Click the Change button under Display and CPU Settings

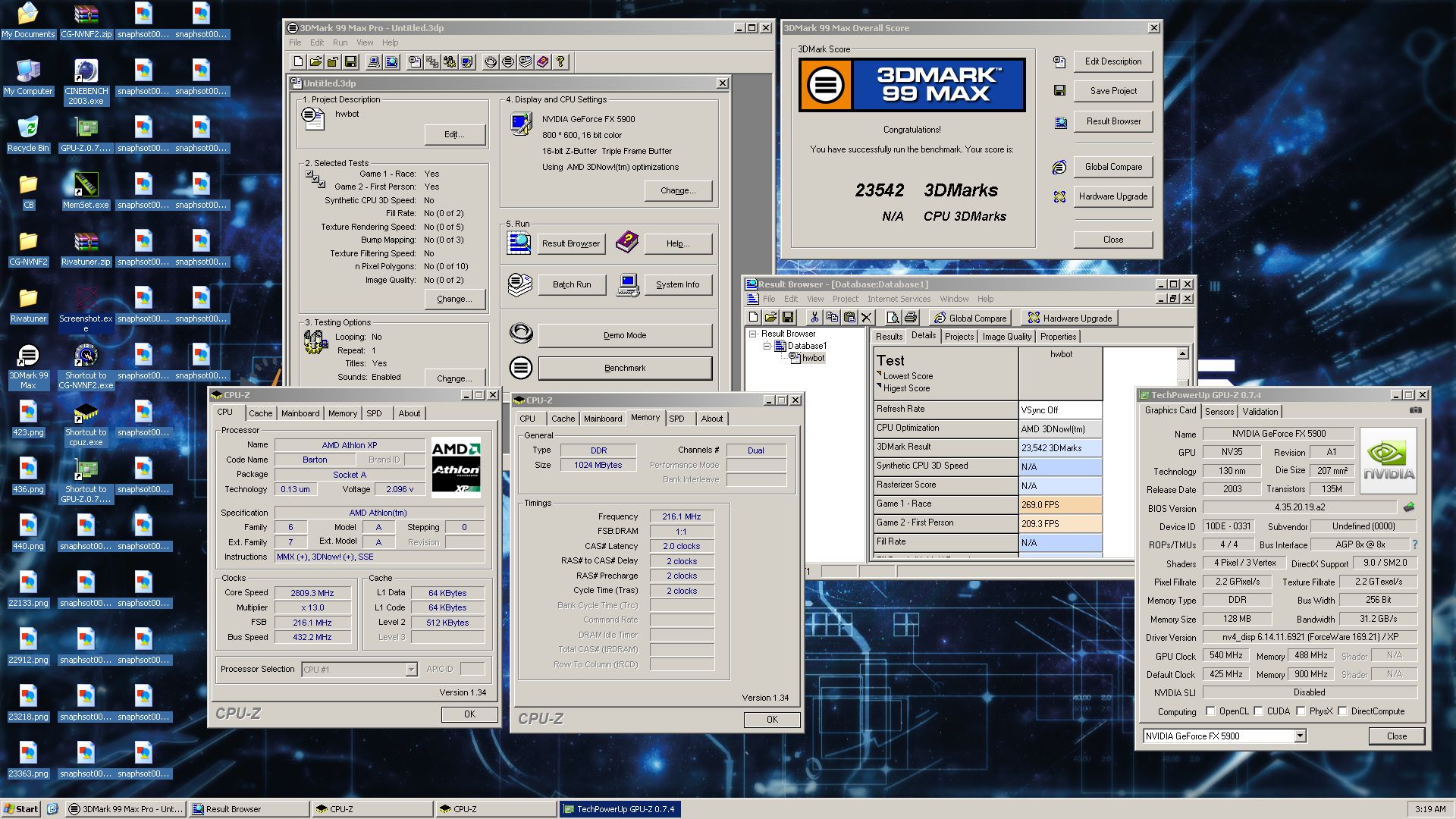click(x=678, y=190)
